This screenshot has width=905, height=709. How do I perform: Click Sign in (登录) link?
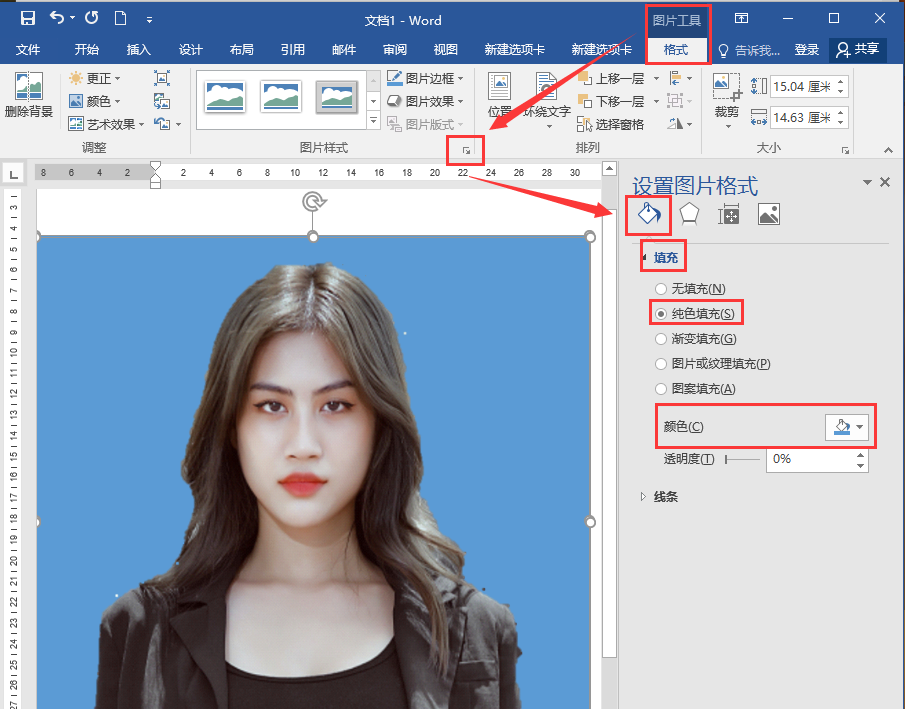(806, 50)
